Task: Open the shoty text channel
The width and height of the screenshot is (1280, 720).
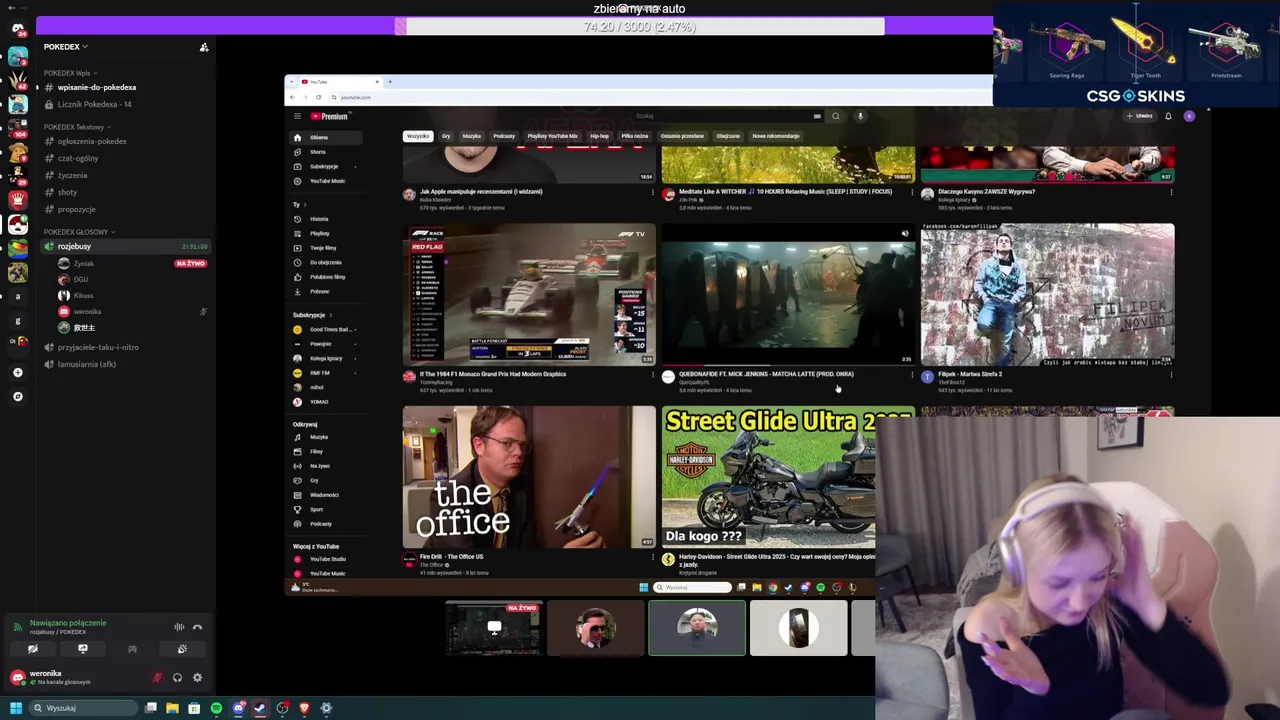Action: click(125, 192)
